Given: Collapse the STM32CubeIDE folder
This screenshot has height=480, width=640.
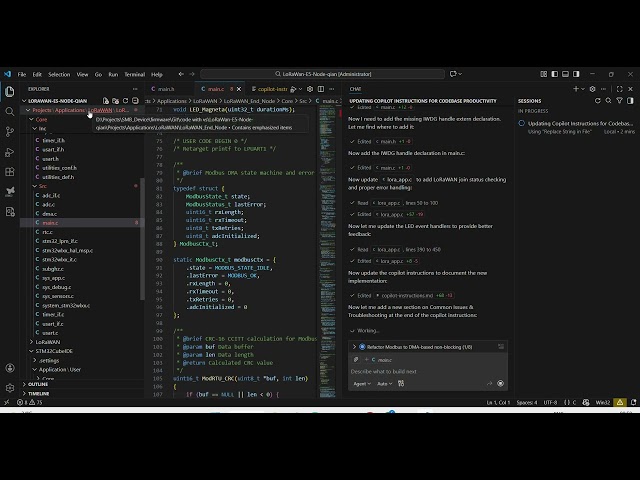Looking at the screenshot, I should click(x=31, y=351).
